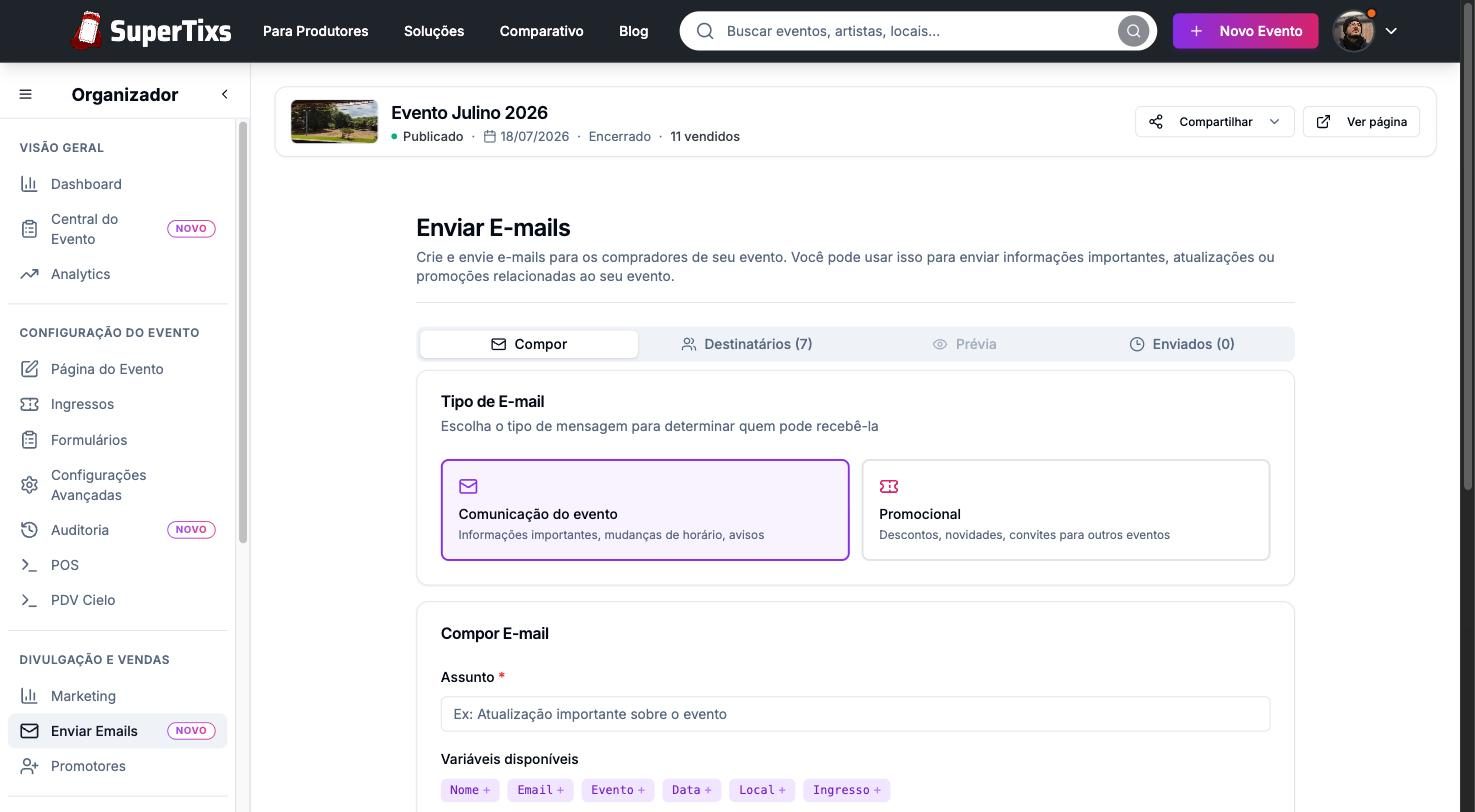Open POS in sidebar
The width and height of the screenshot is (1475, 812).
pyautogui.click(x=118, y=565)
